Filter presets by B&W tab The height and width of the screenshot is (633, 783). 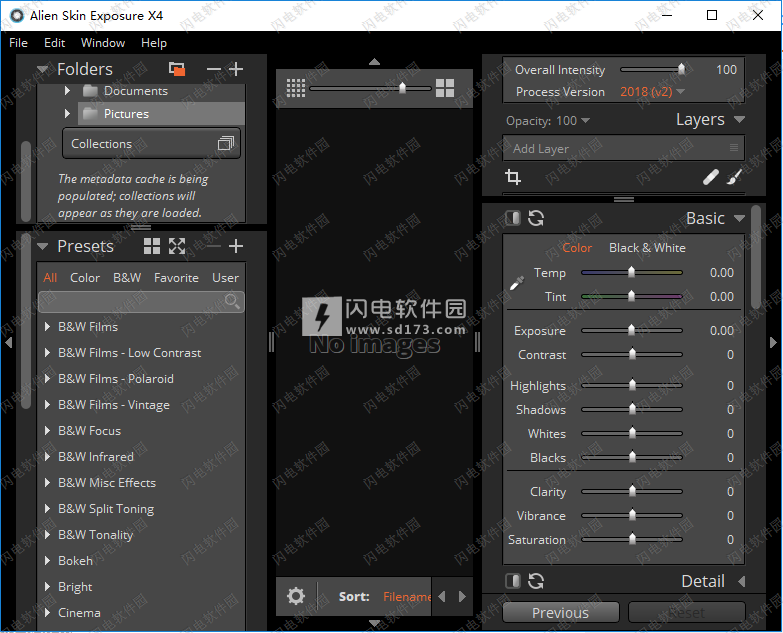click(127, 278)
